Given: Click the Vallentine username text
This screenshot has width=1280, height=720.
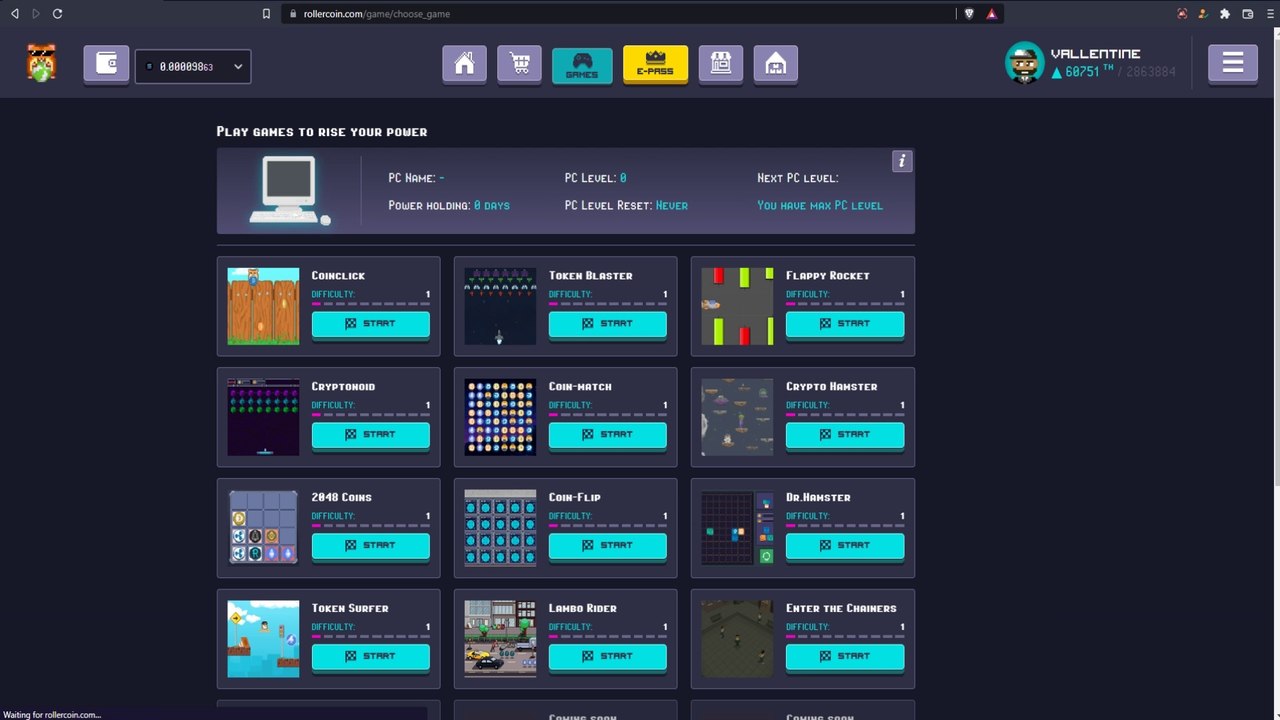Looking at the screenshot, I should (x=1095, y=54).
